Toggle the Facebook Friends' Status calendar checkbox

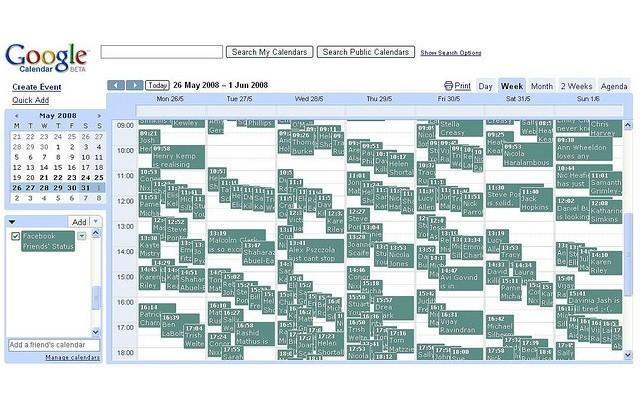15,236
